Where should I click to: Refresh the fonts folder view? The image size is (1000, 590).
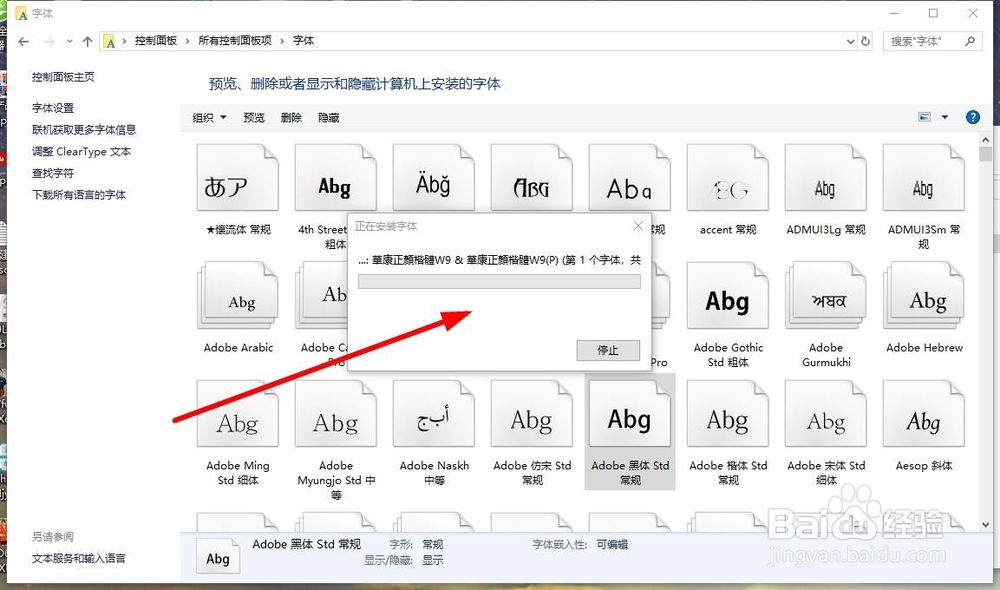pyautogui.click(x=865, y=41)
